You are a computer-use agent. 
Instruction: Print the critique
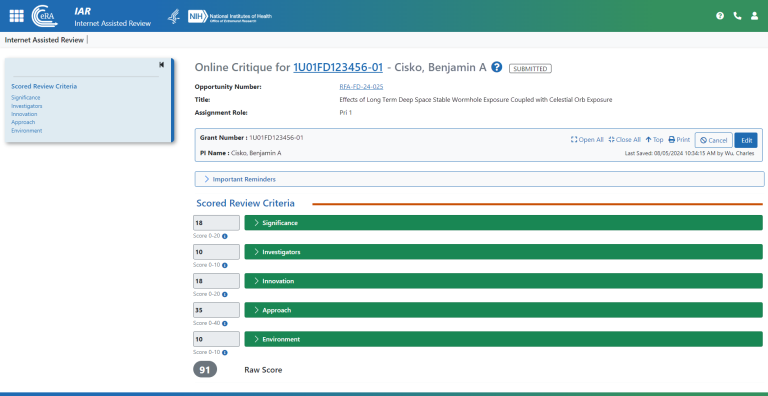(679, 140)
